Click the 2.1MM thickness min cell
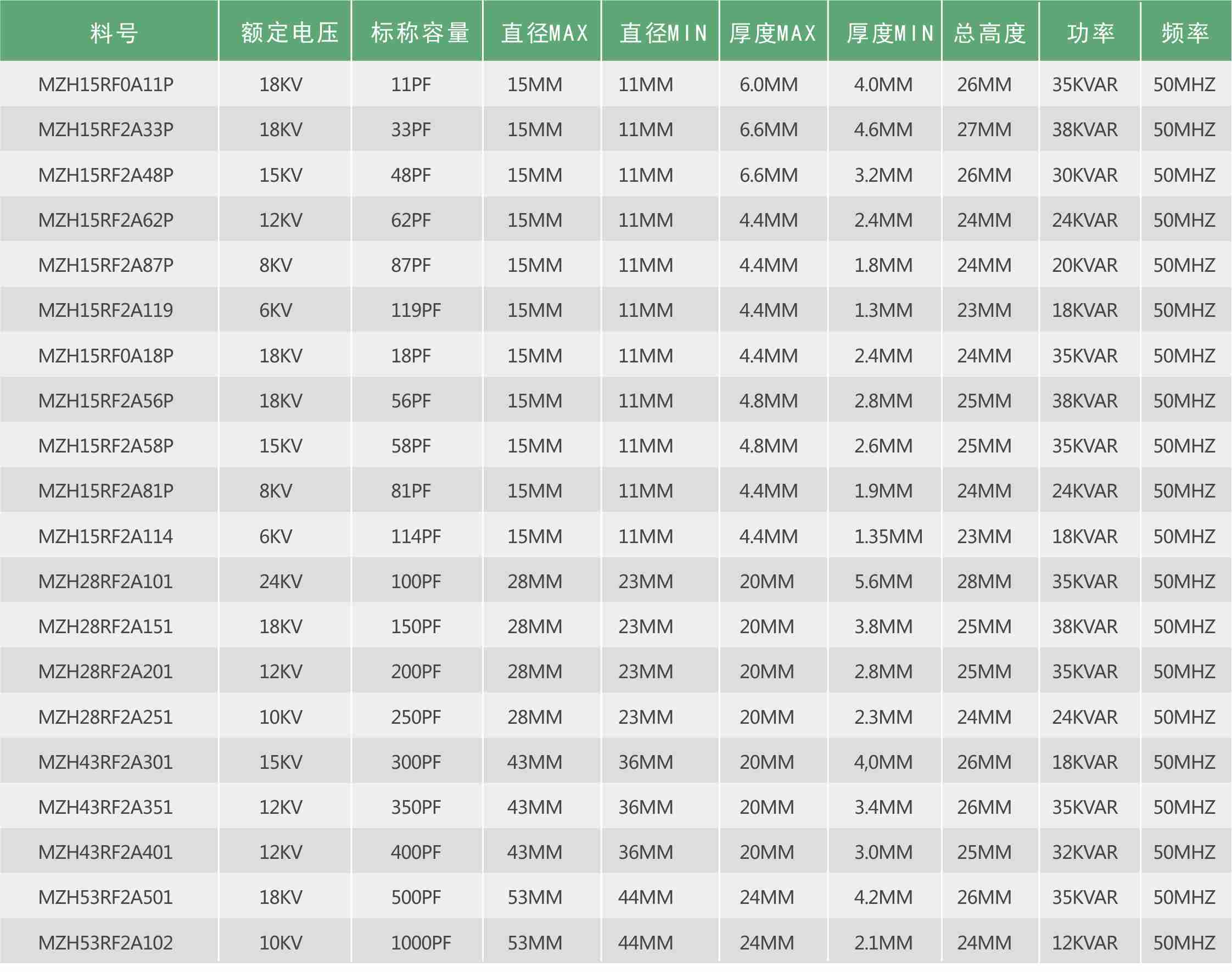This screenshot has height=972, width=1232. (x=884, y=942)
